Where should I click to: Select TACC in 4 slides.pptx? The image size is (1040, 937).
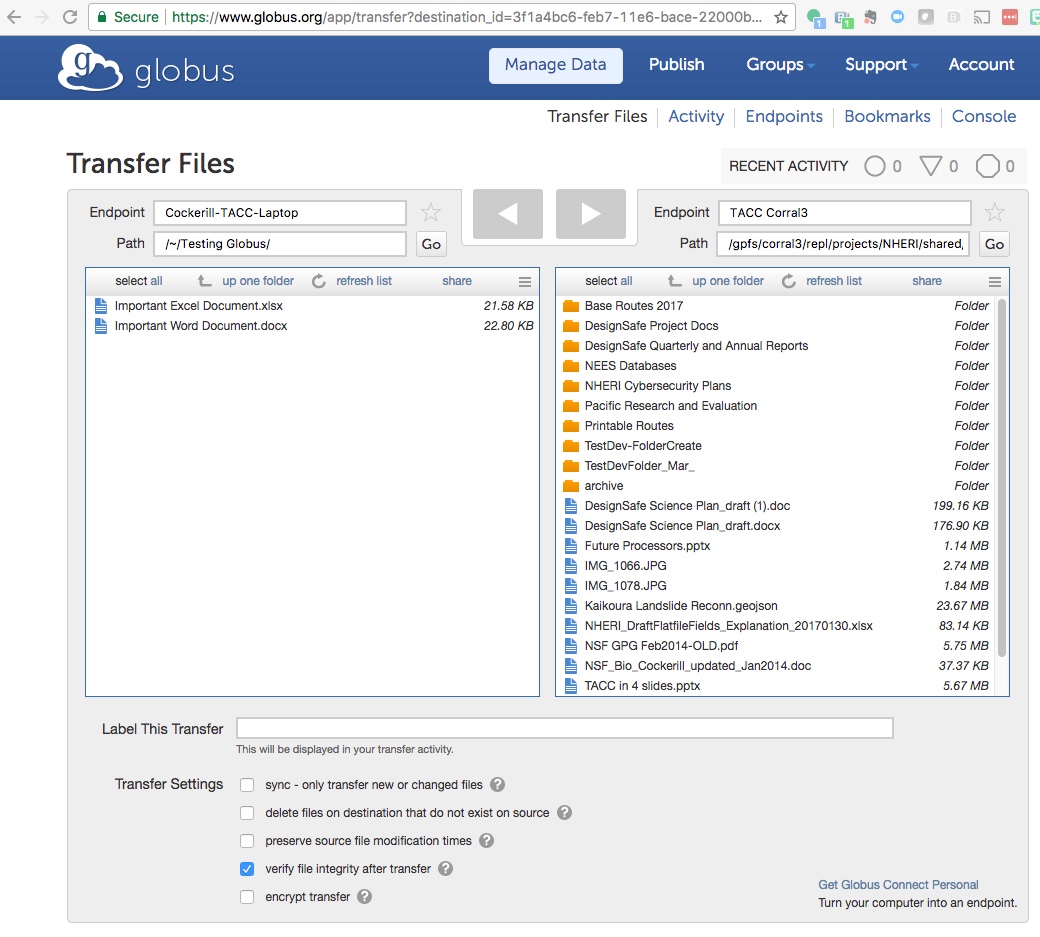pyautogui.click(x=776, y=686)
